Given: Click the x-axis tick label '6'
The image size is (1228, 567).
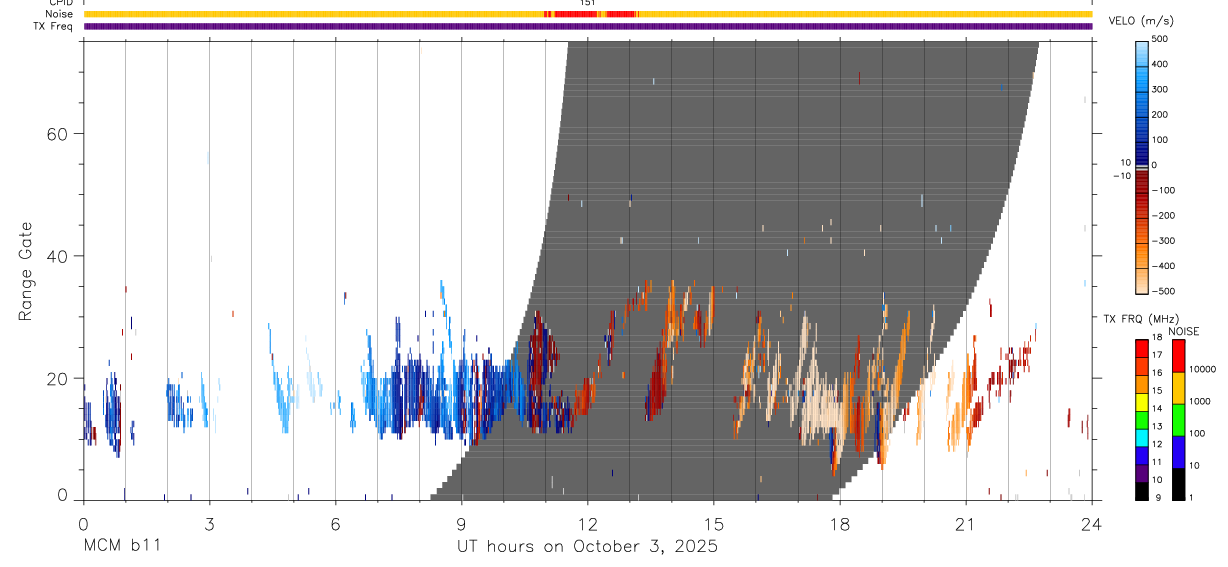Looking at the screenshot, I should 335,524.
